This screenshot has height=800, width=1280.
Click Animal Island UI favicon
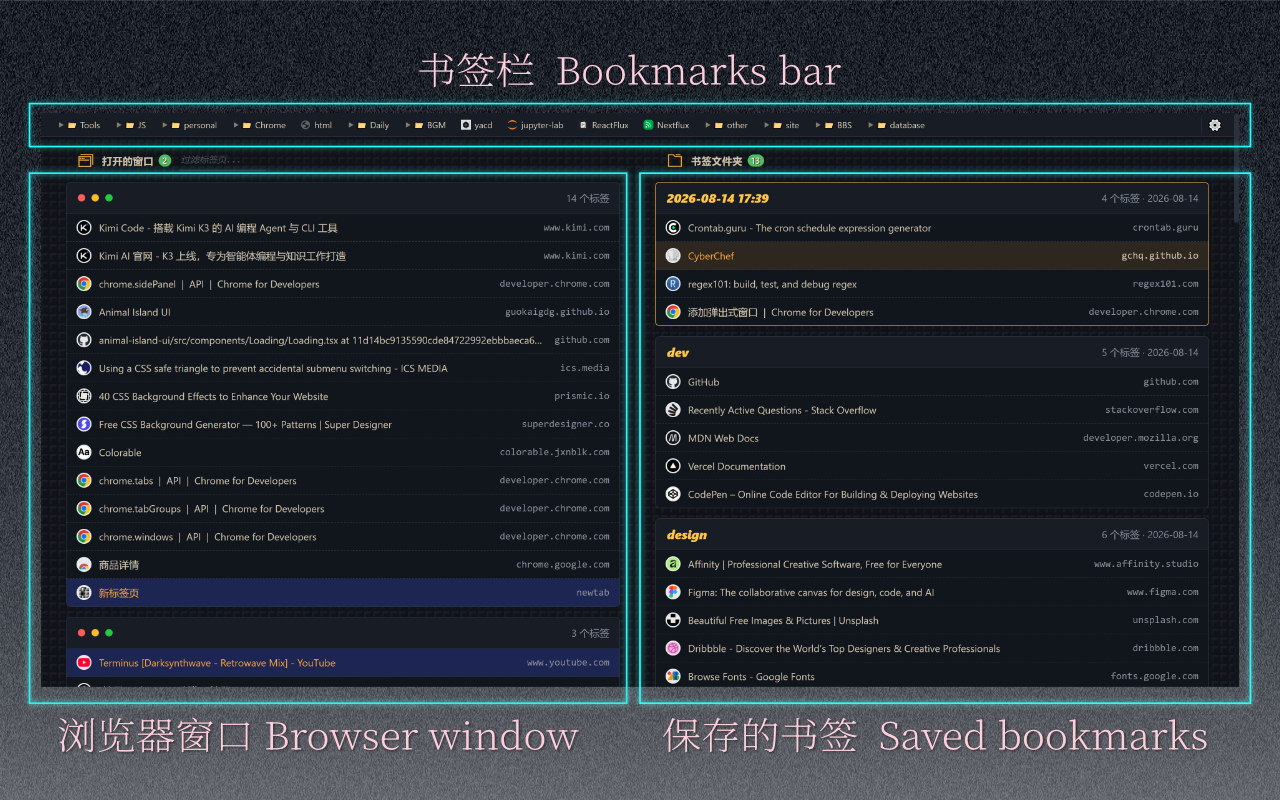tap(84, 312)
